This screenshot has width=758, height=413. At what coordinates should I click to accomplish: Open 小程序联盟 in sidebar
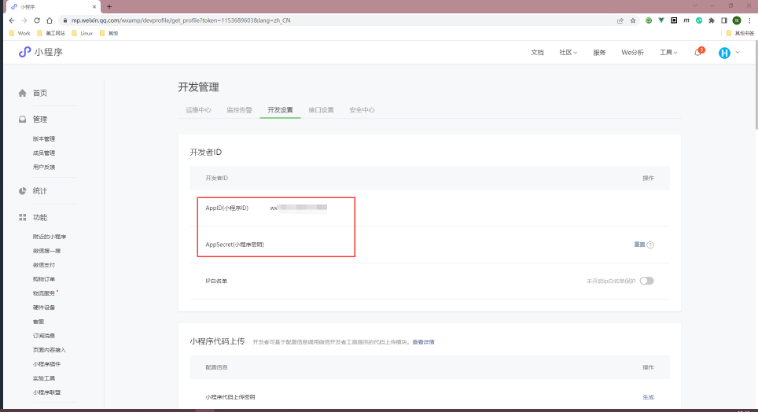point(47,393)
